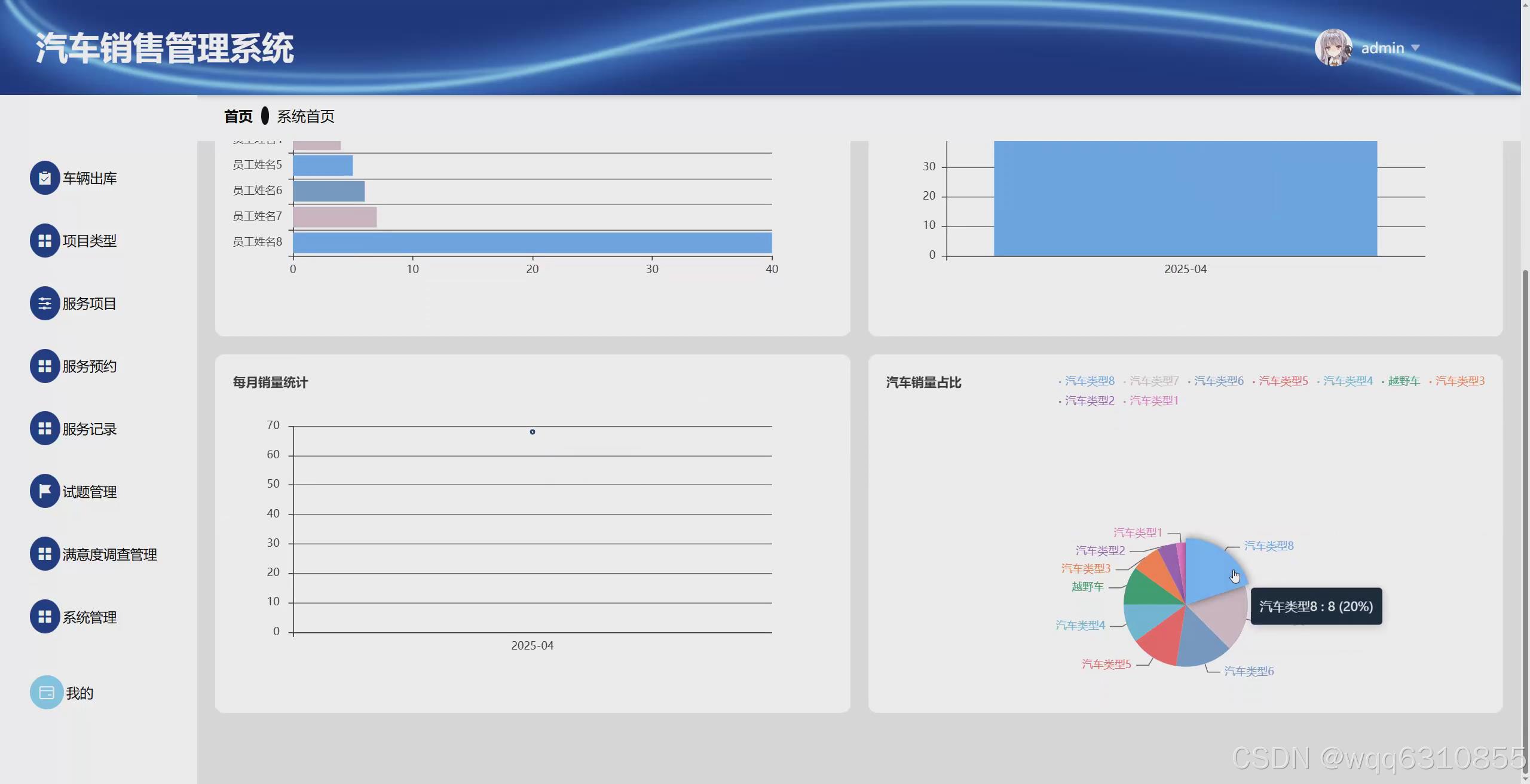This screenshot has width=1530, height=784.
Task: Open the admin dropdown arrow
Action: (1415, 47)
